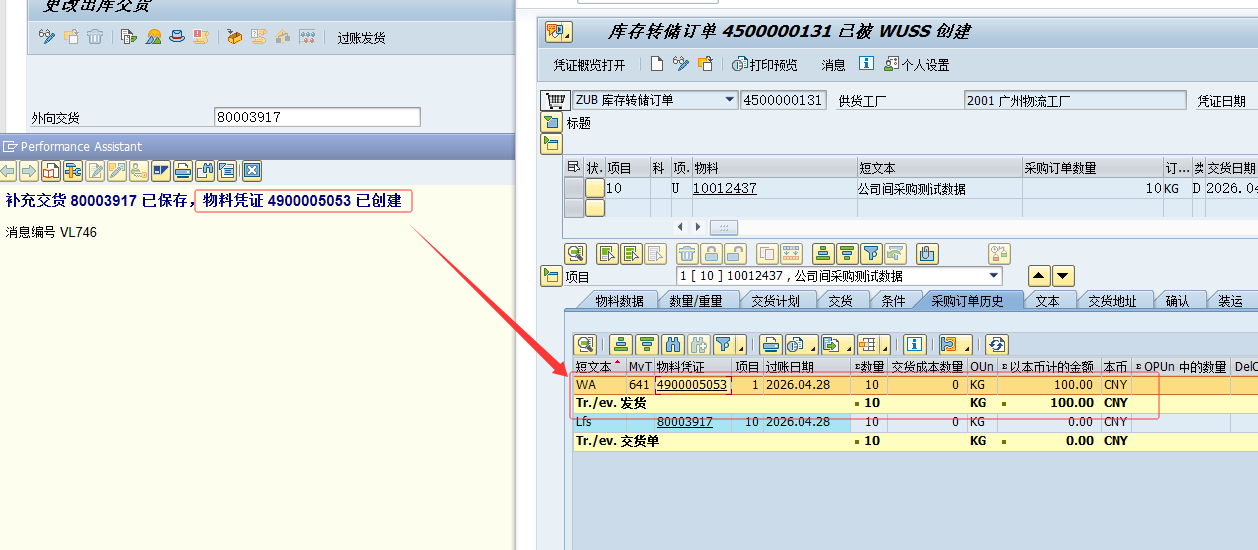Viewport: 1258px width, 550px height.
Task: Click the print icon in Performance Assistant
Action: 184,170
